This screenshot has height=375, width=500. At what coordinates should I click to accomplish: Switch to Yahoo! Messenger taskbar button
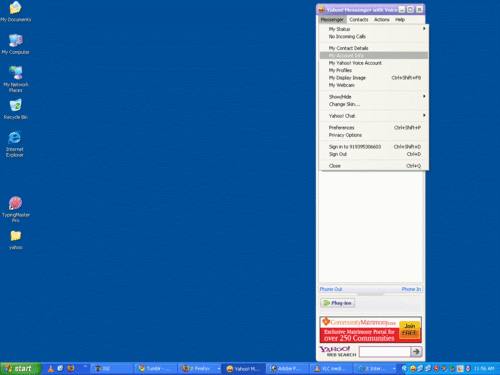244,369
